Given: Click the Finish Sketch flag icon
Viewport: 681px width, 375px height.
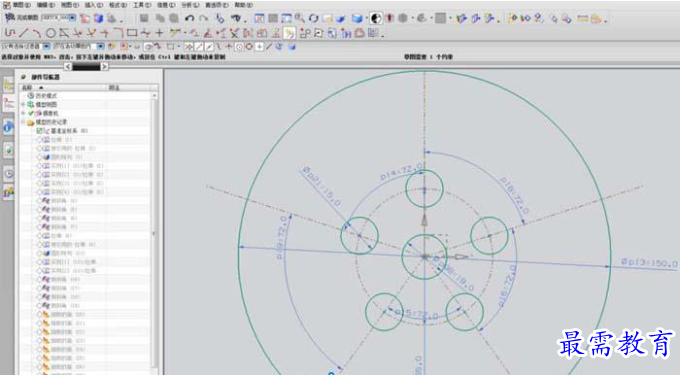Looking at the screenshot, I should coord(10,18).
